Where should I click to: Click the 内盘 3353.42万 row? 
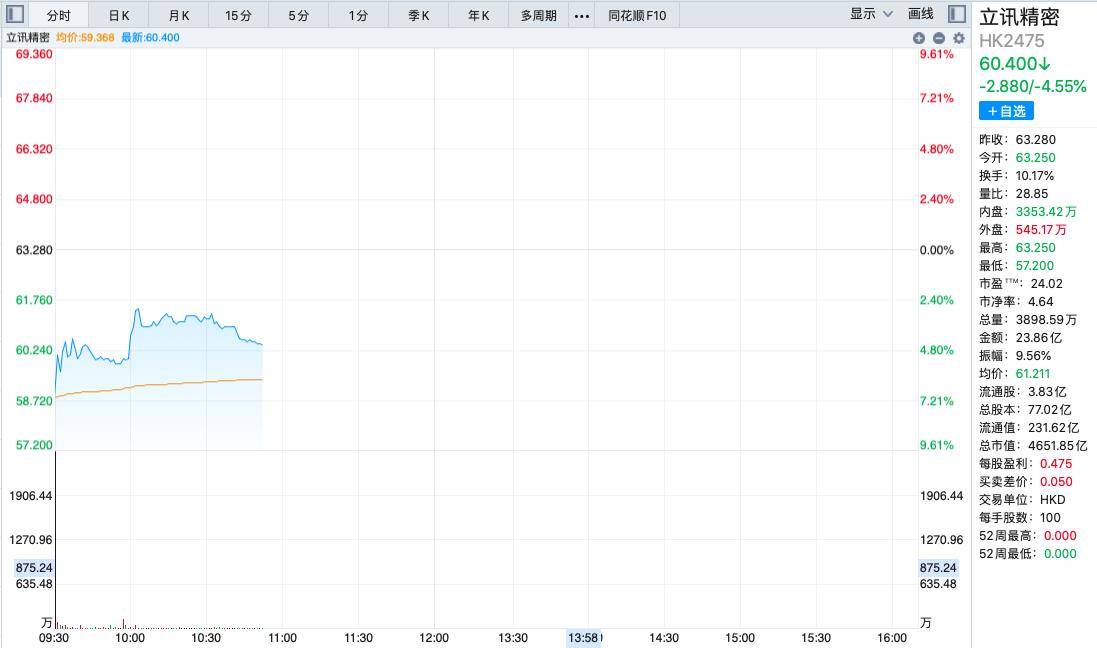pyautogui.click(x=1028, y=211)
